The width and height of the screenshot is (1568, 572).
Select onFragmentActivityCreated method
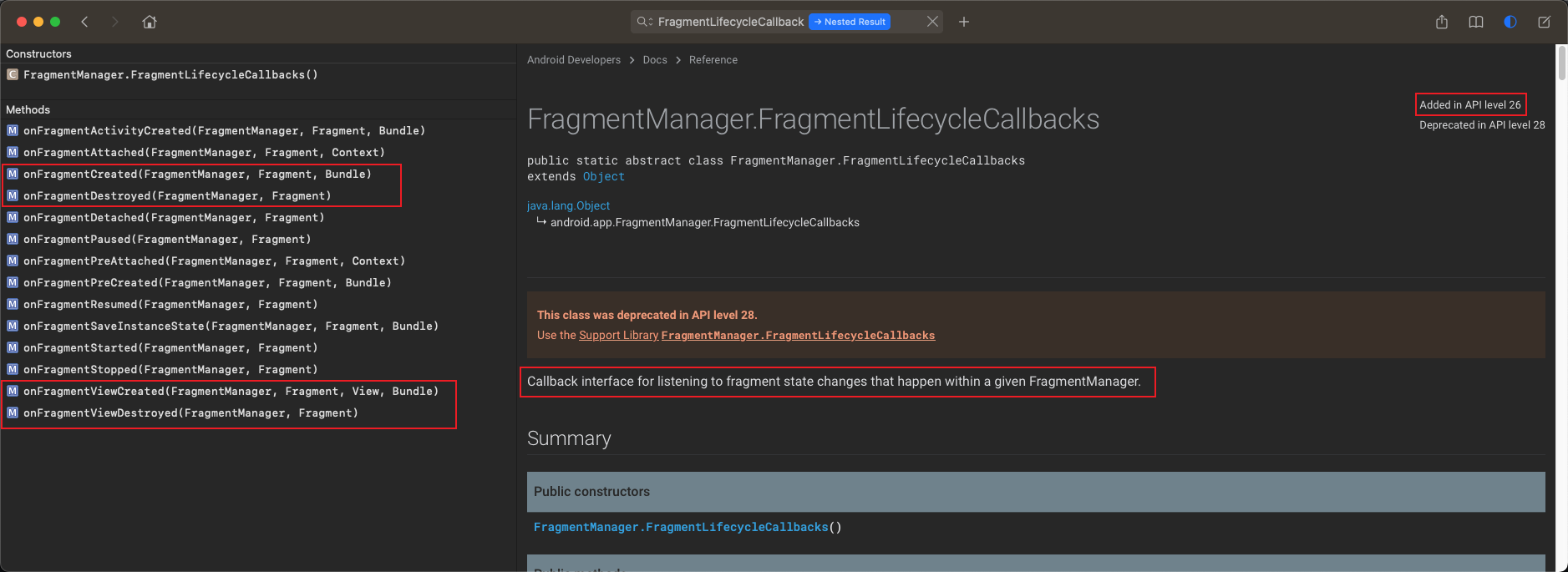258,131
